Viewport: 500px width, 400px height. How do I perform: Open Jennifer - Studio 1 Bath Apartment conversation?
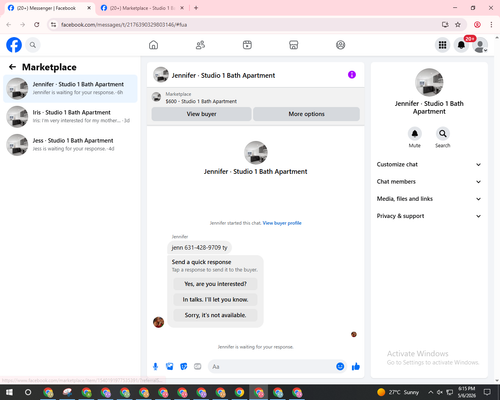(x=70, y=89)
